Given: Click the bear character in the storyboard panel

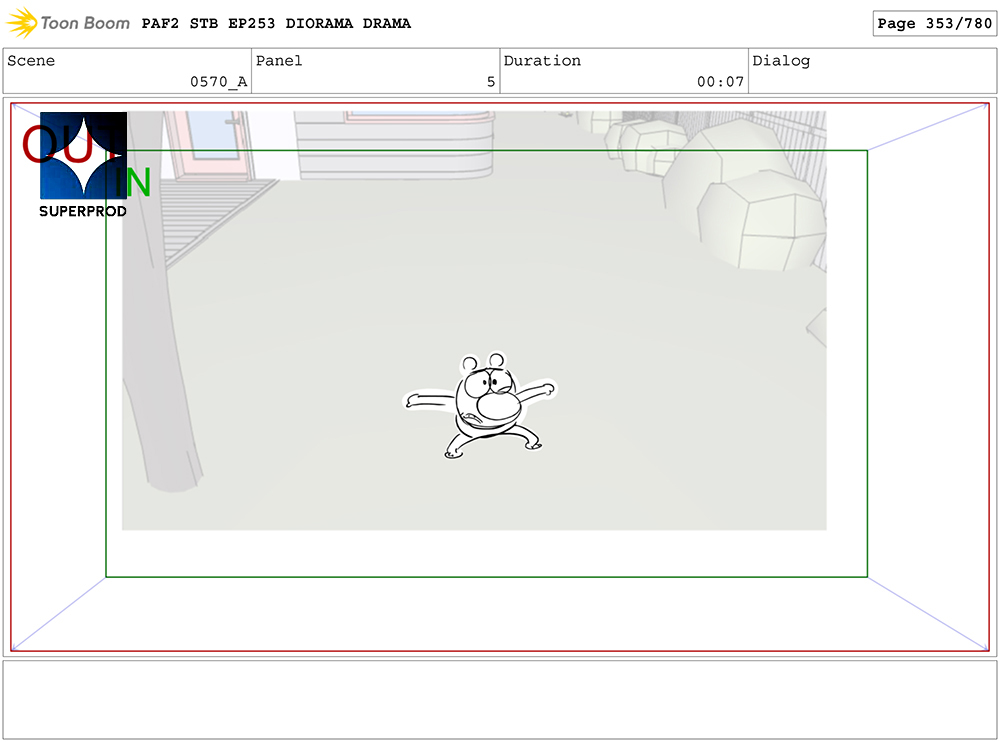Looking at the screenshot, I should 480,405.
